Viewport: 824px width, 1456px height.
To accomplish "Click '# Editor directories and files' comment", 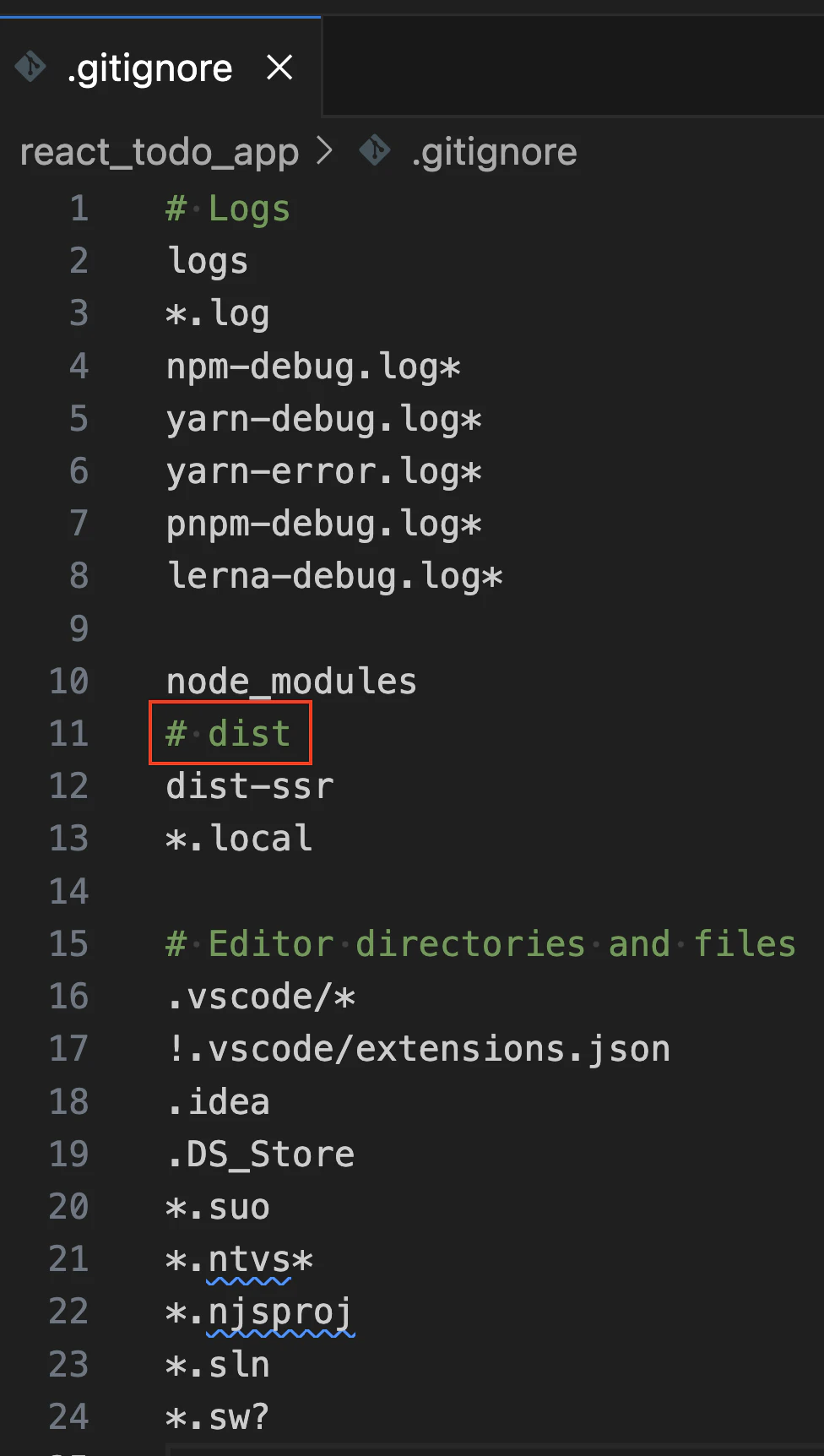I will [x=481, y=943].
